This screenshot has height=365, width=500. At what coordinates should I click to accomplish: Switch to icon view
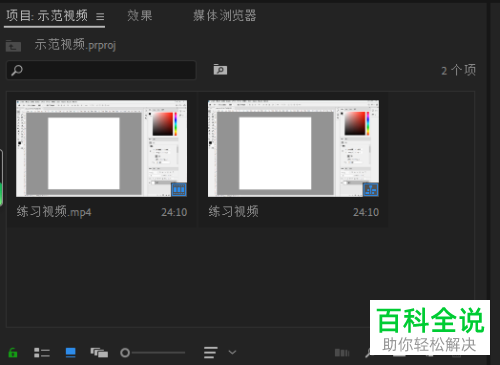(x=71, y=353)
